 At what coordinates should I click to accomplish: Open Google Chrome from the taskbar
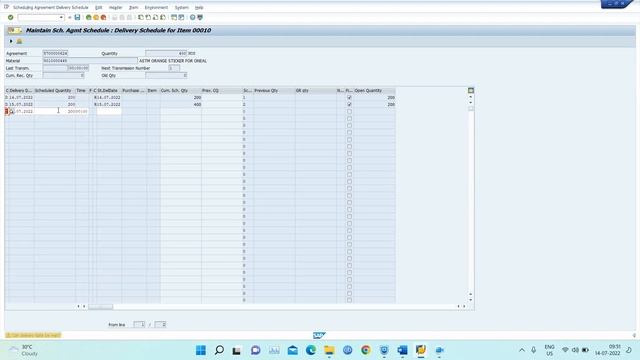click(366, 350)
